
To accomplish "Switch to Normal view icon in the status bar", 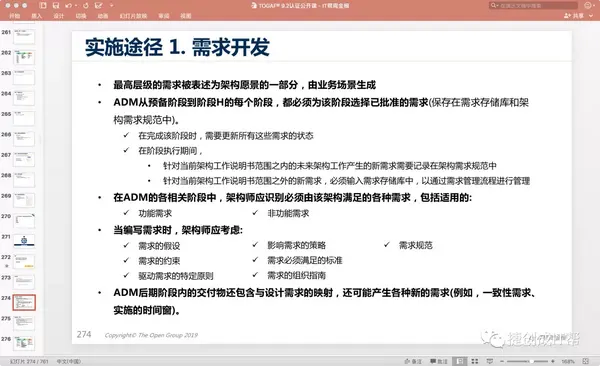I will coord(460,361).
